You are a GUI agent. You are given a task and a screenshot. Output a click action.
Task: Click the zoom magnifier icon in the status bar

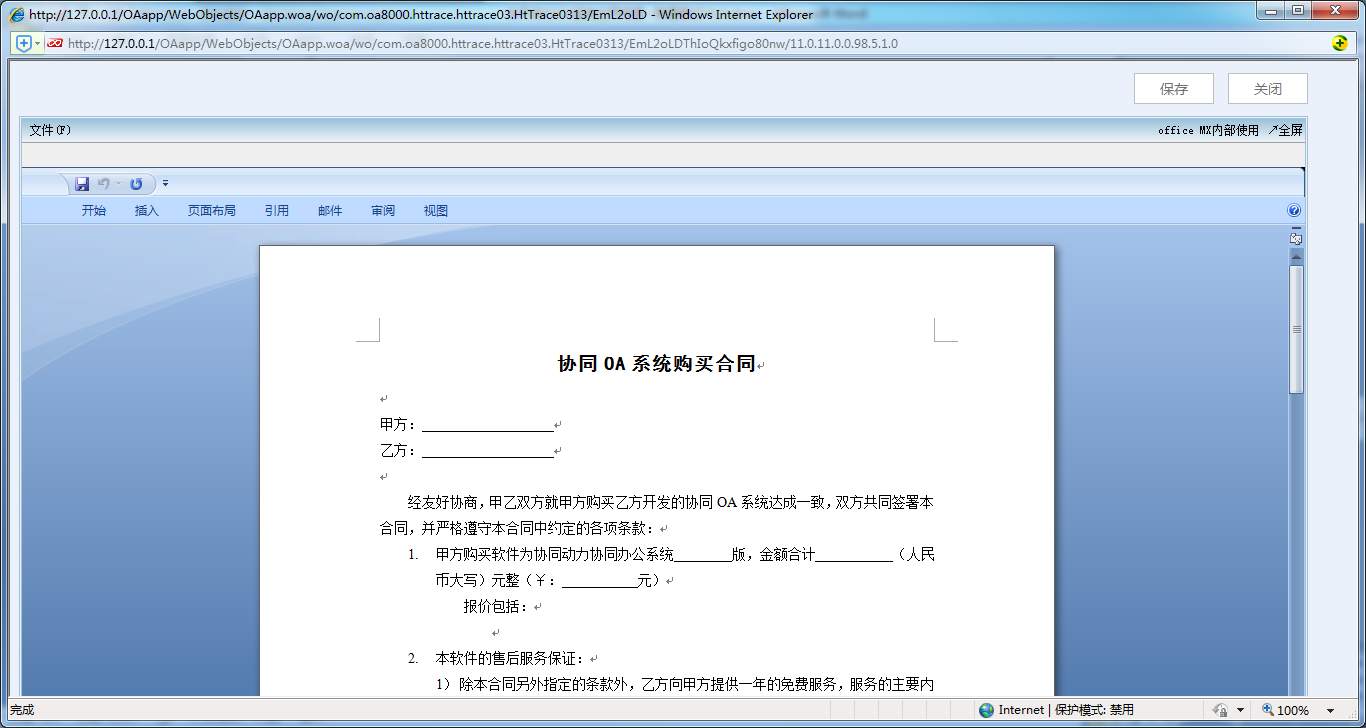click(x=1267, y=710)
